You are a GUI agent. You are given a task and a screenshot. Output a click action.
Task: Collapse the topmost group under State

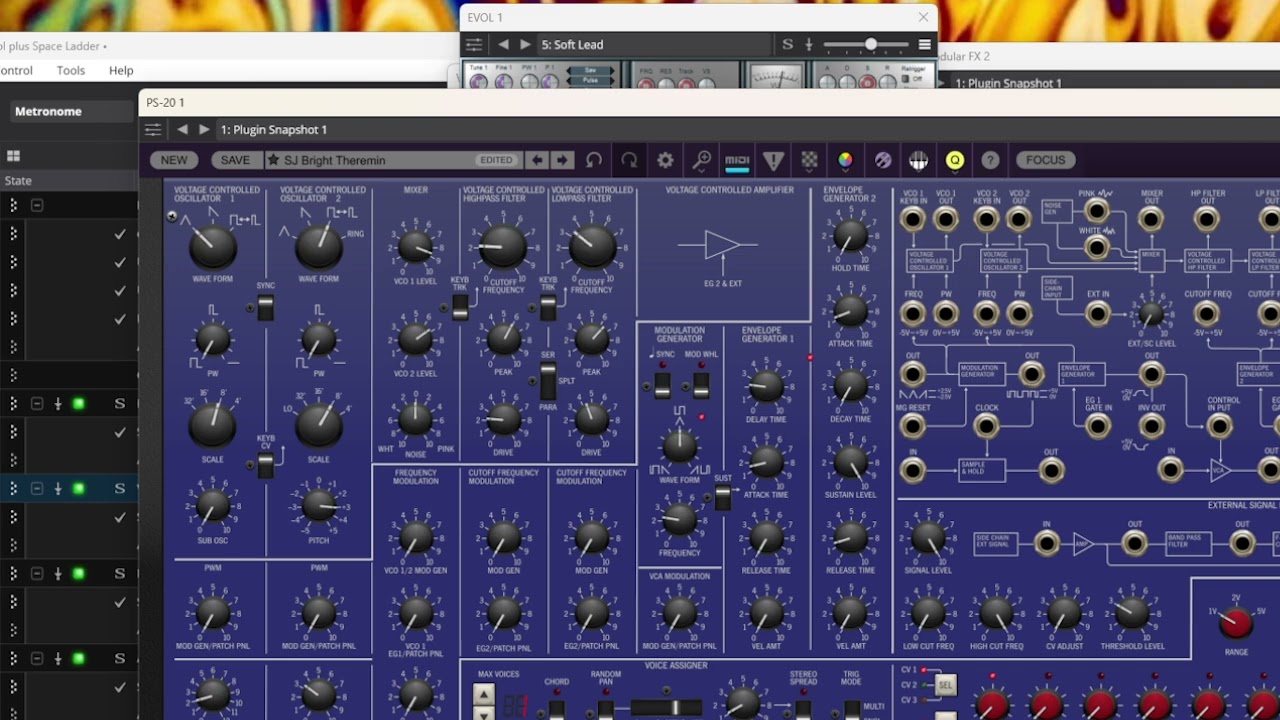pyautogui.click(x=37, y=205)
